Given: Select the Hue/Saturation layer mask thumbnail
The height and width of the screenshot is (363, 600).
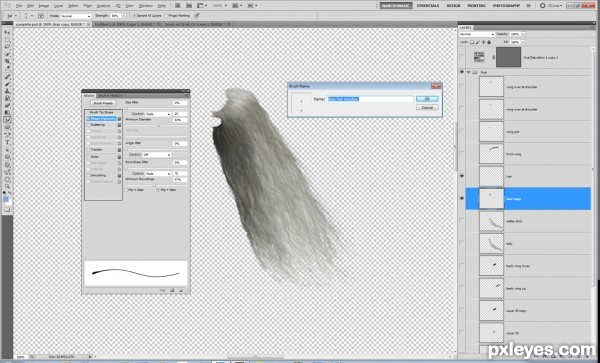Looking at the screenshot, I should click(509, 57).
